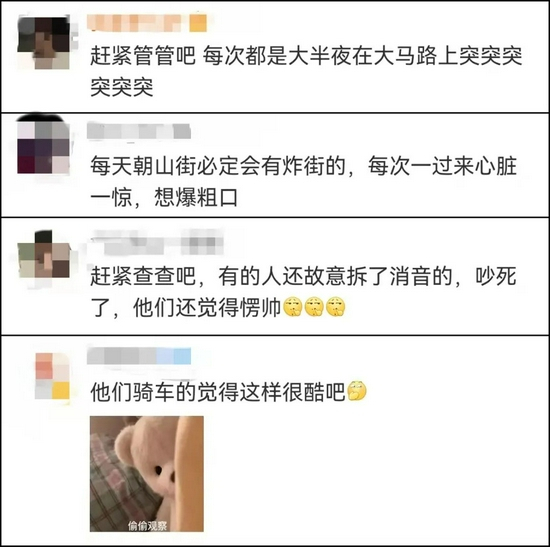Click the orange badge beside the first username

(198, 24)
